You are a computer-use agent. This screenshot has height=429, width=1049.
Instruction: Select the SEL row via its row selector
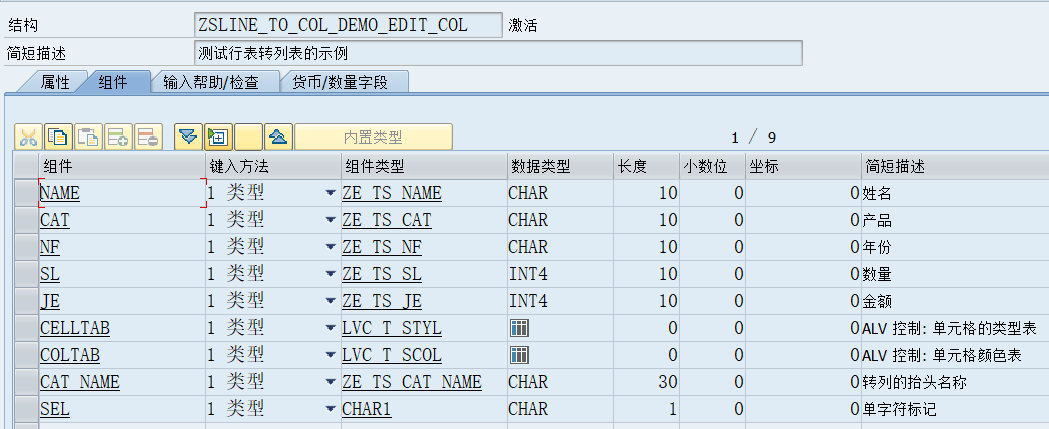pyautogui.click(x=26, y=408)
